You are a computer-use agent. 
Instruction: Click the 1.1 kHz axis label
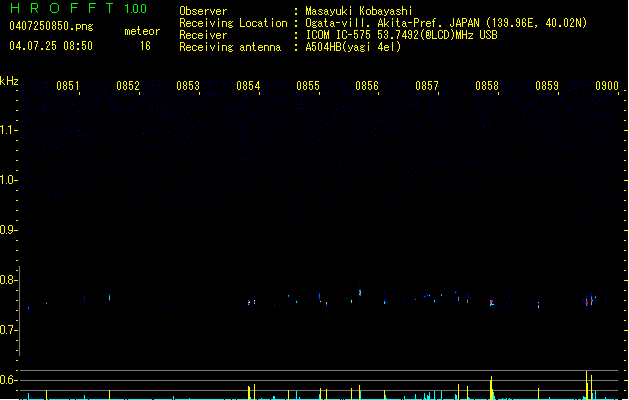[8, 130]
